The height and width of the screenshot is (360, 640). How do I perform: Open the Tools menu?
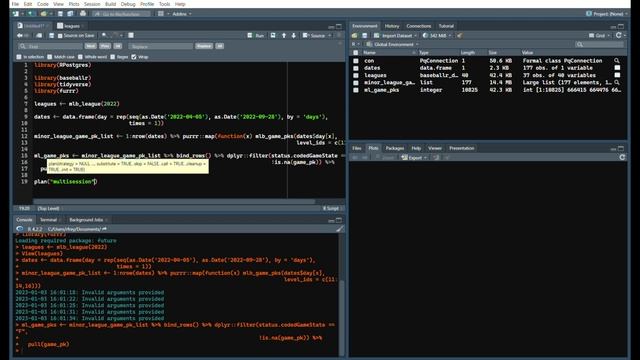pyautogui.click(x=164, y=4)
